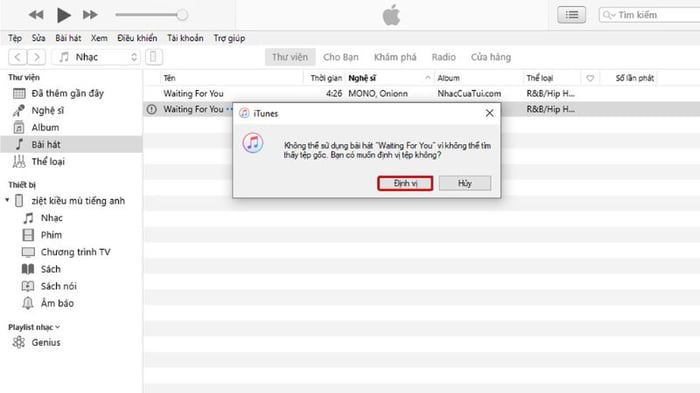The image size is (700, 393).
Task: Switch to the Thư viện tab
Action: (x=290, y=57)
